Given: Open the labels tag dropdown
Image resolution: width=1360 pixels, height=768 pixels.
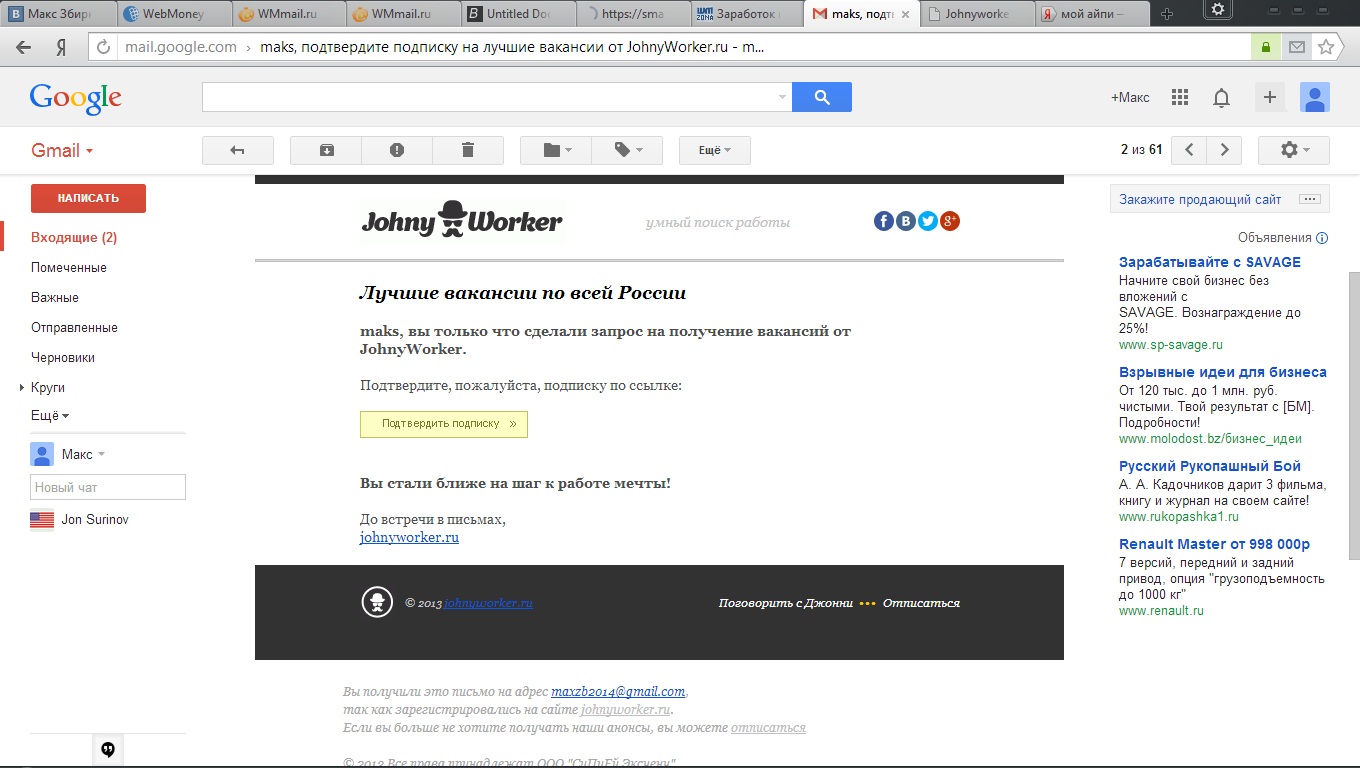Looking at the screenshot, I should pyautogui.click(x=627, y=150).
